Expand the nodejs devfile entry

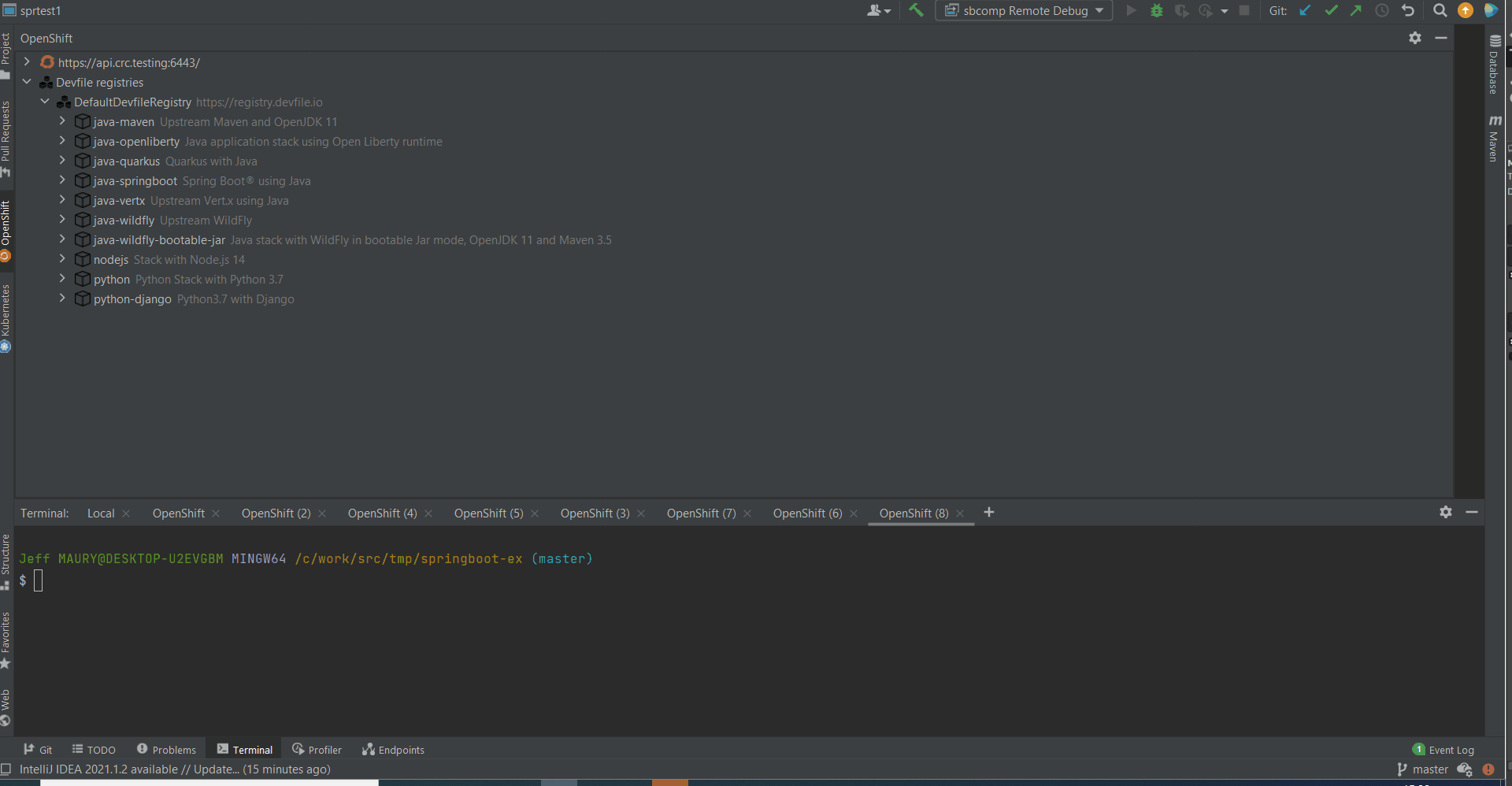pyautogui.click(x=62, y=258)
